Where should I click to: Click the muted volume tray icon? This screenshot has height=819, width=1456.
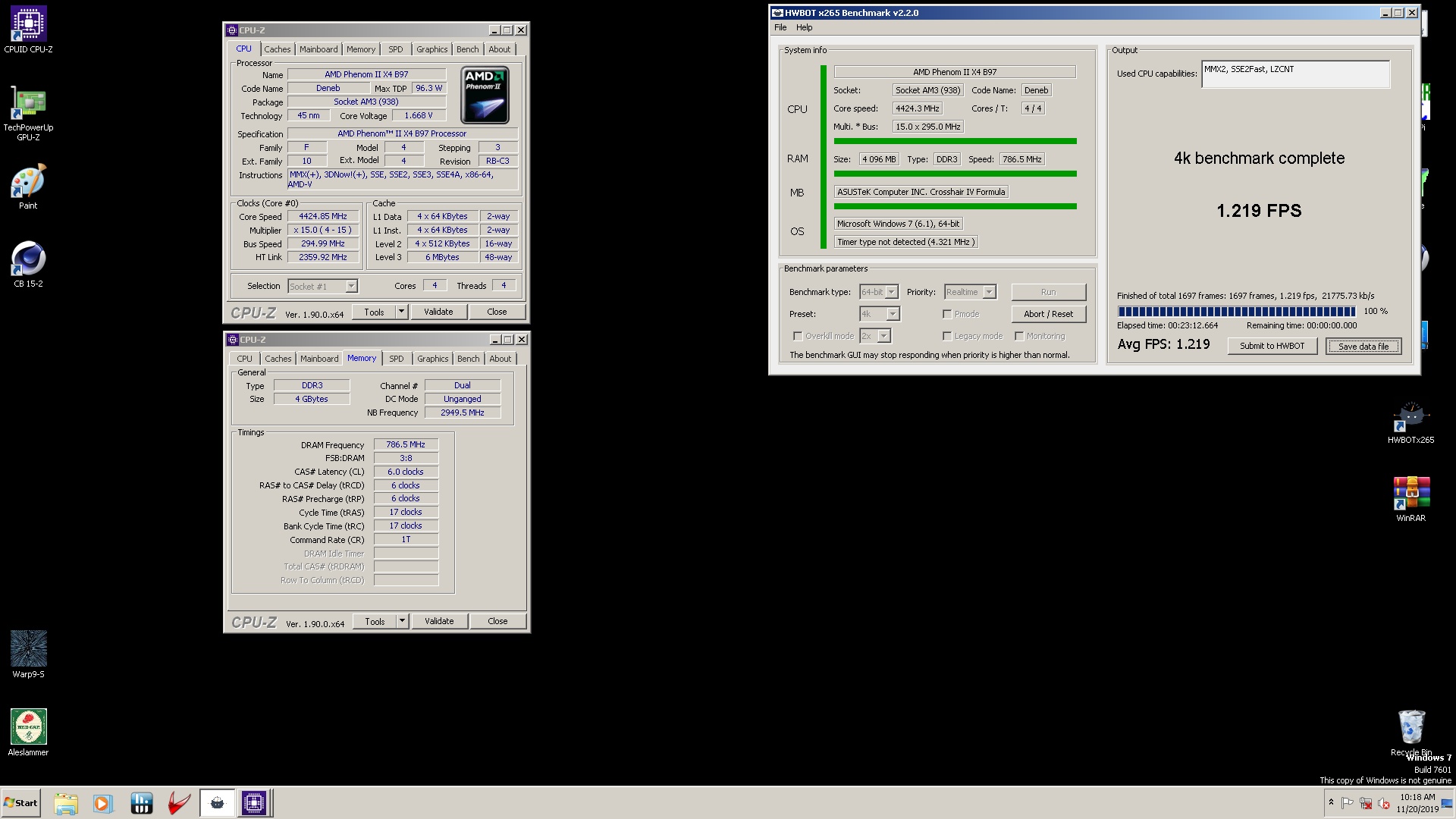(1383, 803)
